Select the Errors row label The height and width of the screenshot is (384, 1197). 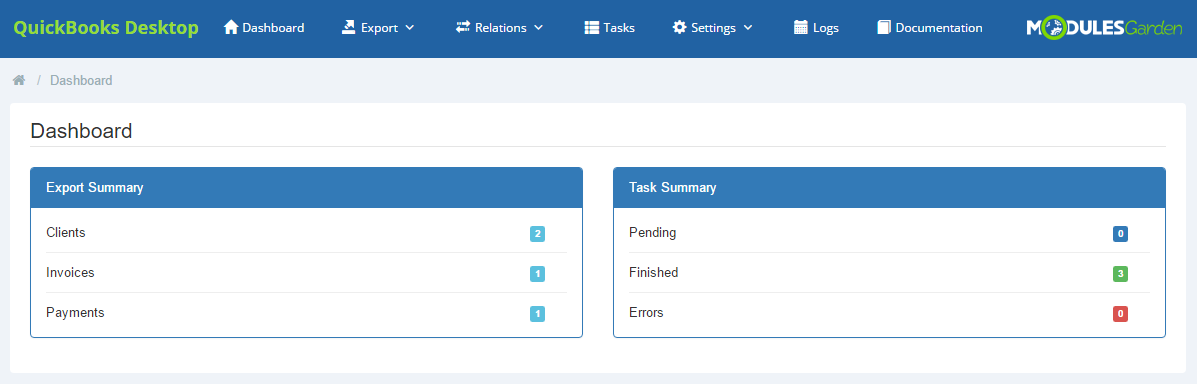pyautogui.click(x=646, y=312)
